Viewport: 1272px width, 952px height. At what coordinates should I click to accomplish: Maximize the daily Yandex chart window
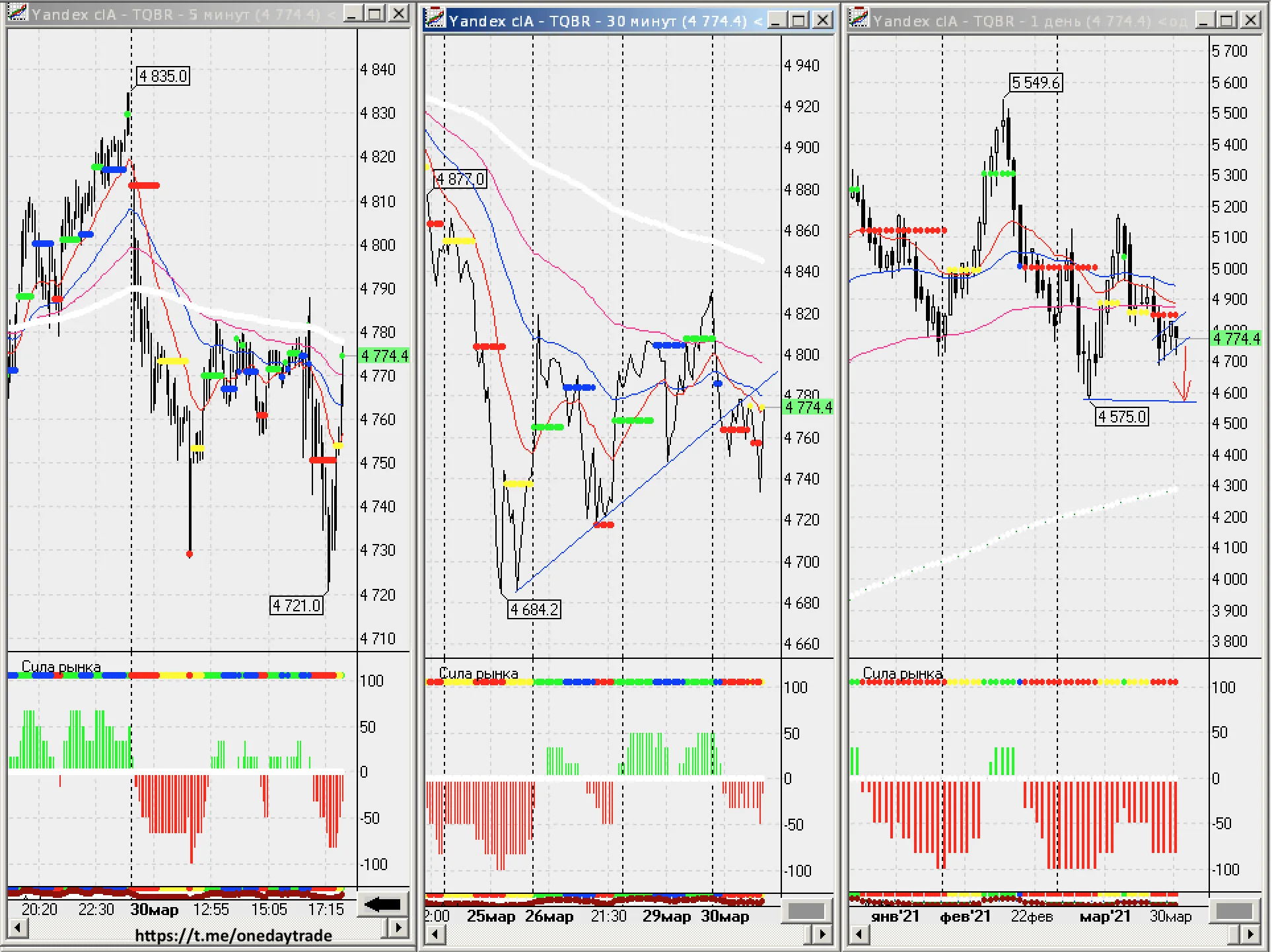coord(1226,20)
